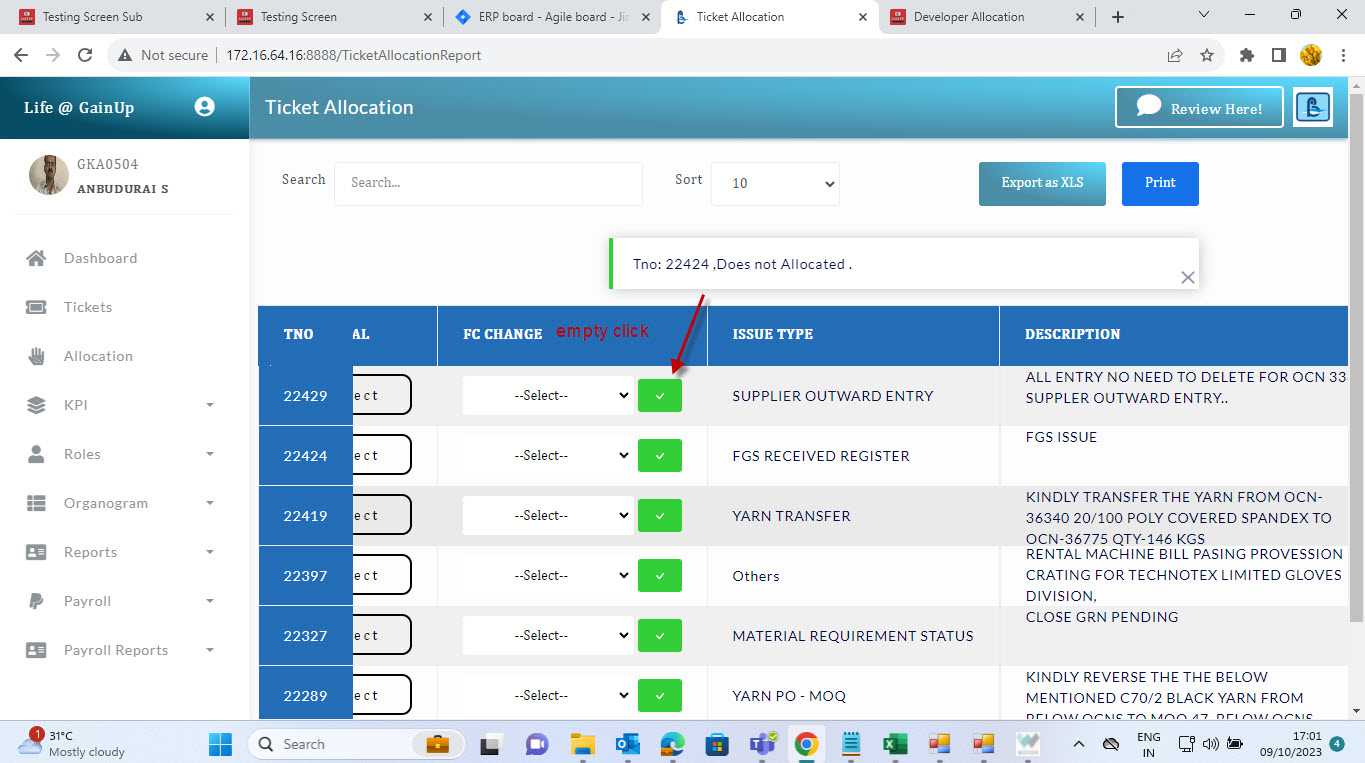
Task: Expand the KPI sidebar menu
Action: 120,405
